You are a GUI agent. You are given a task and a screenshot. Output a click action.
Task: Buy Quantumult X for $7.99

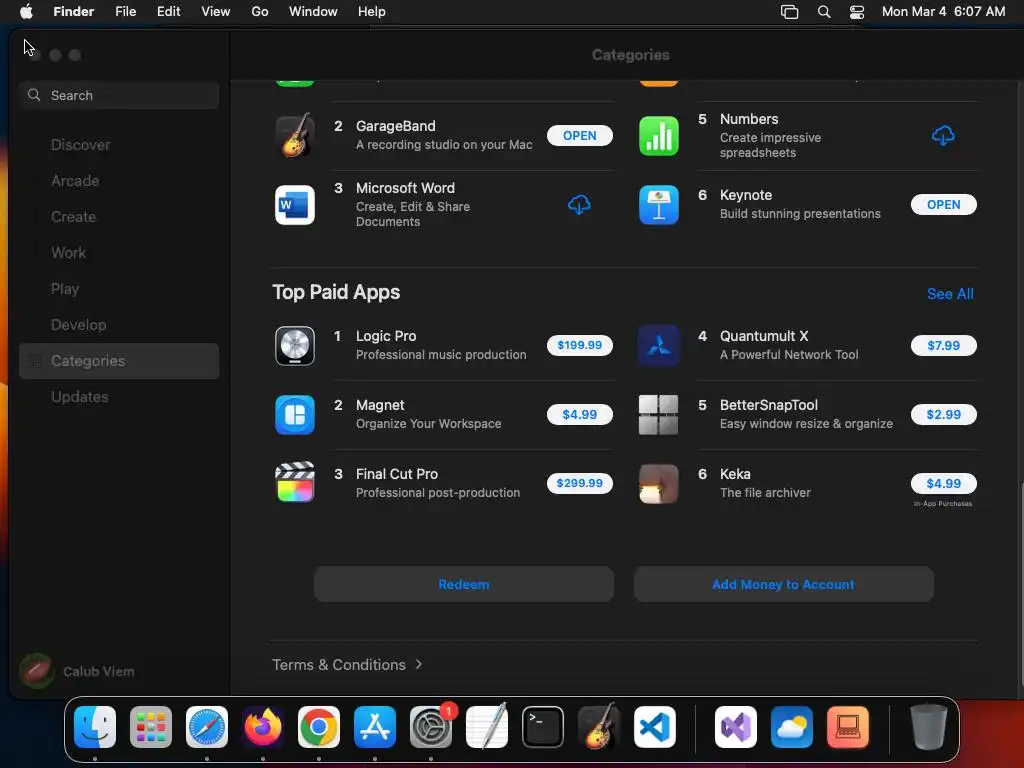[943, 345]
